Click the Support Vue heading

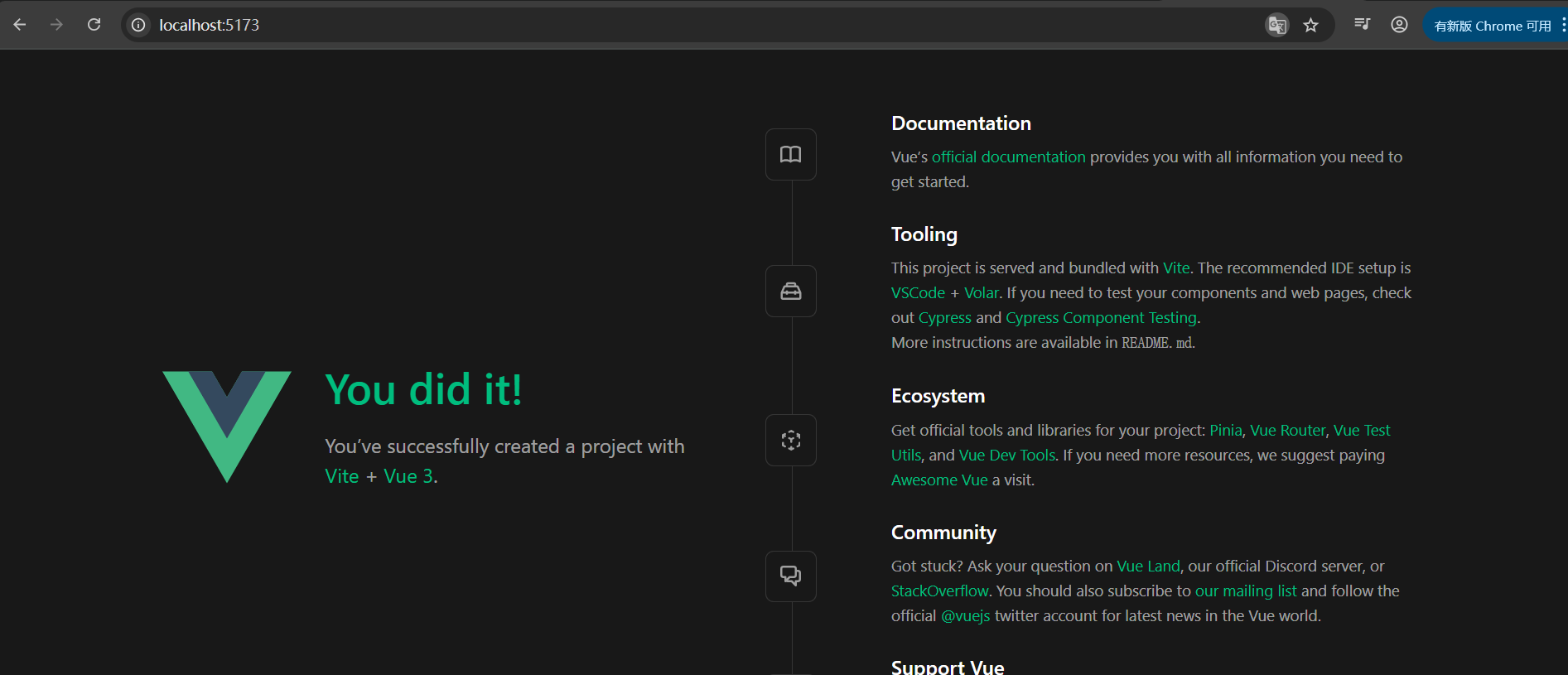[x=948, y=667]
